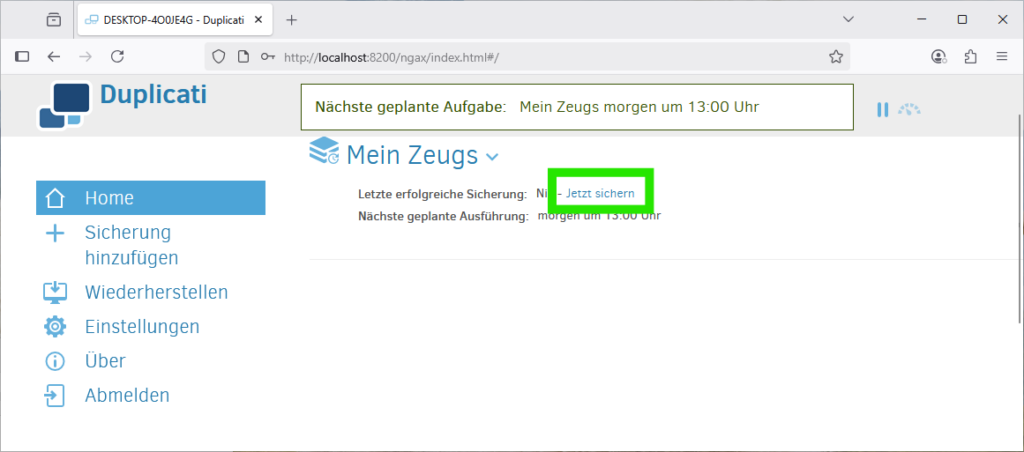Click the Home house icon
This screenshot has width=1024, height=452.
[56, 198]
